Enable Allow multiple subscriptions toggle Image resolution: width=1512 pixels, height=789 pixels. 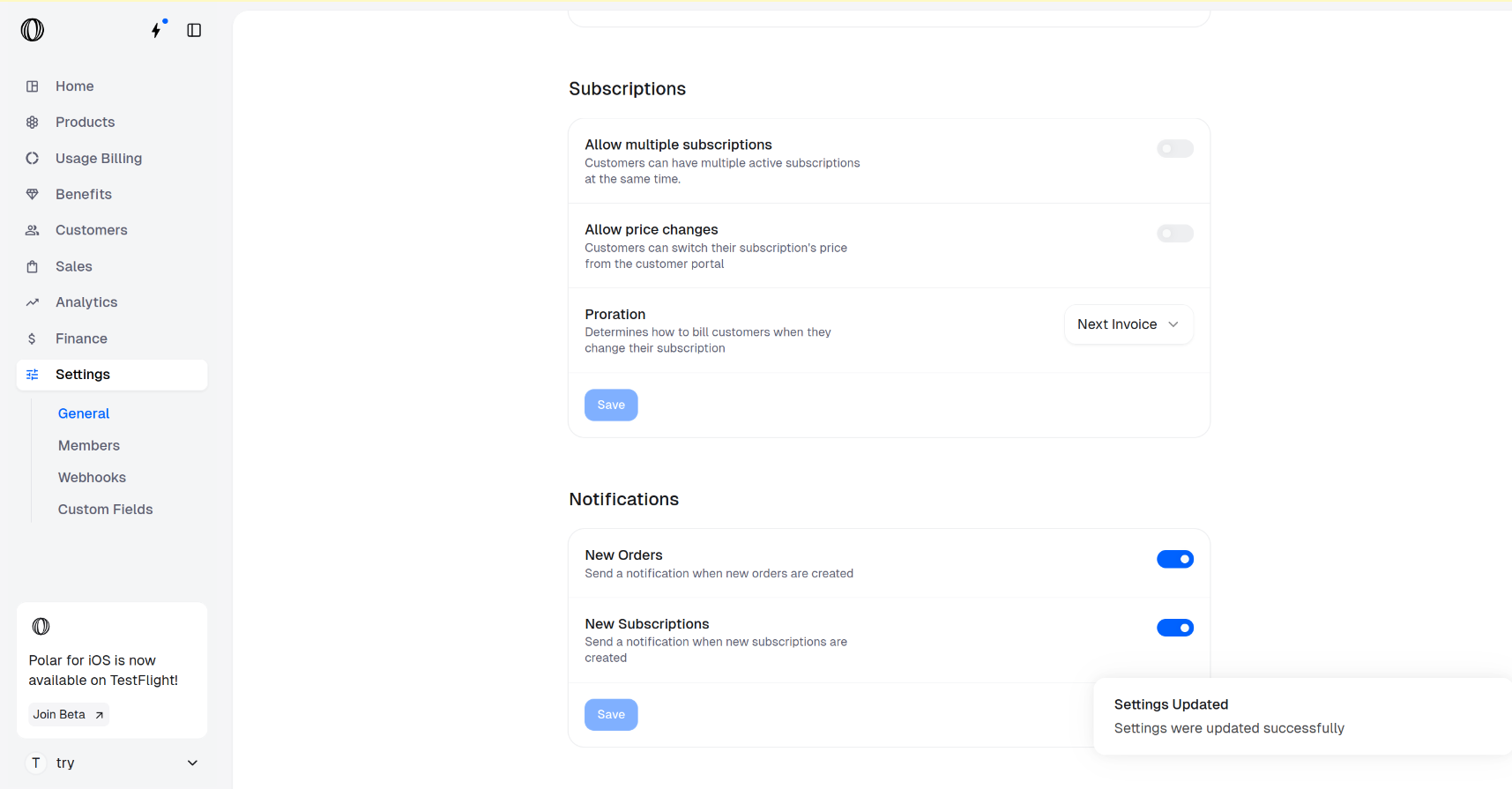(x=1174, y=149)
